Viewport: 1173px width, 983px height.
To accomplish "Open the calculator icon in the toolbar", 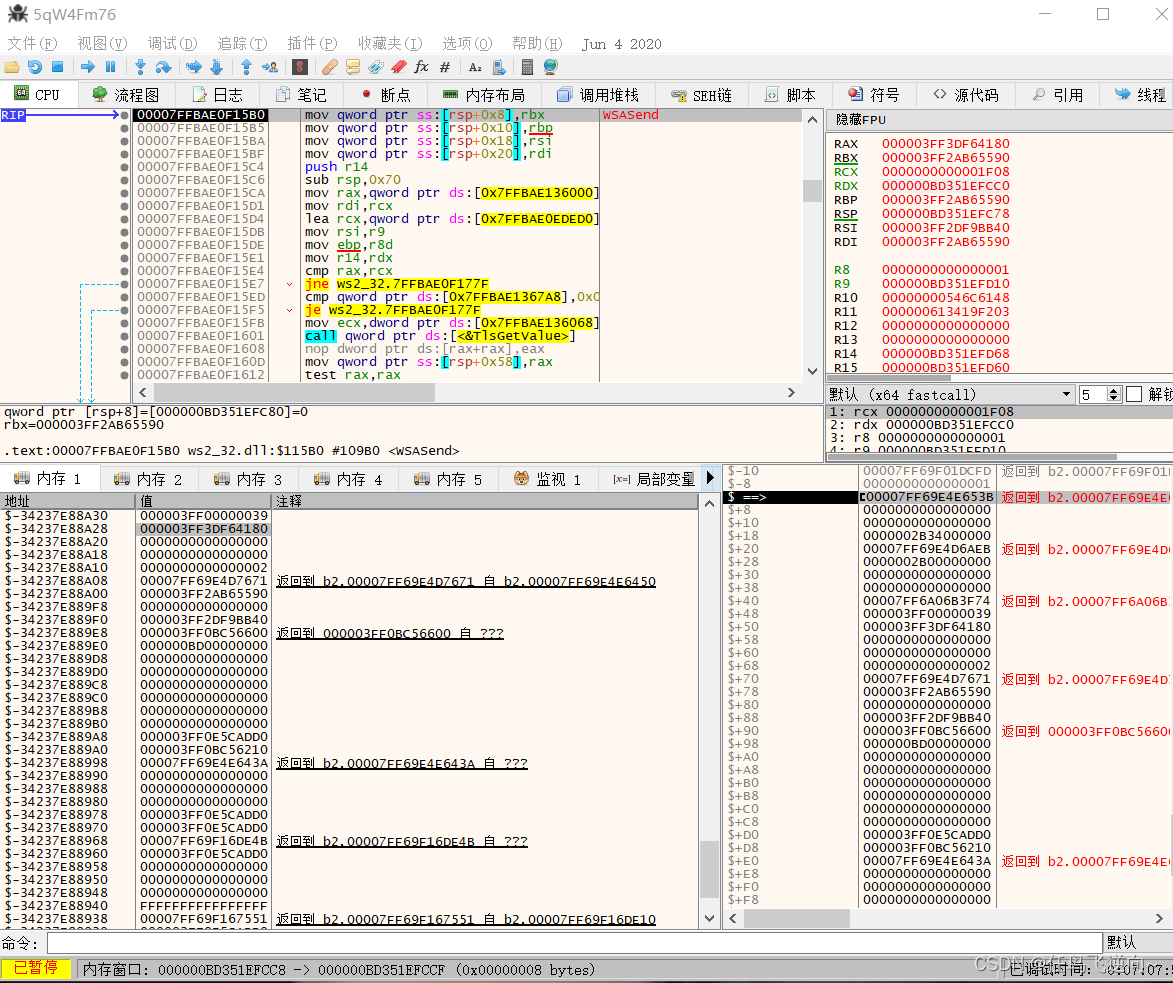I will [527, 67].
